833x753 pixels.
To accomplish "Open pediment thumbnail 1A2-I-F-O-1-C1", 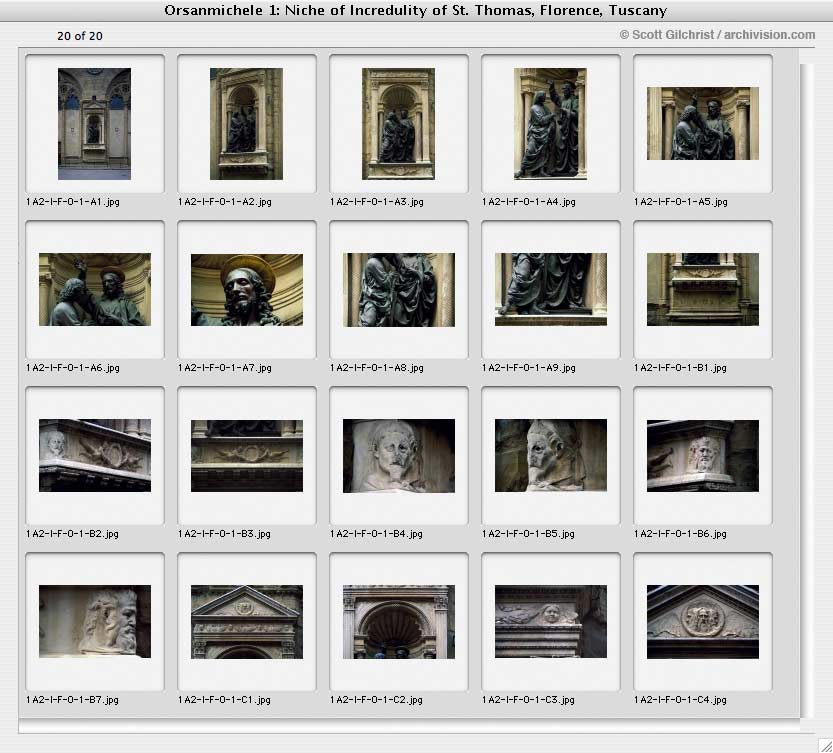I will coord(247,622).
